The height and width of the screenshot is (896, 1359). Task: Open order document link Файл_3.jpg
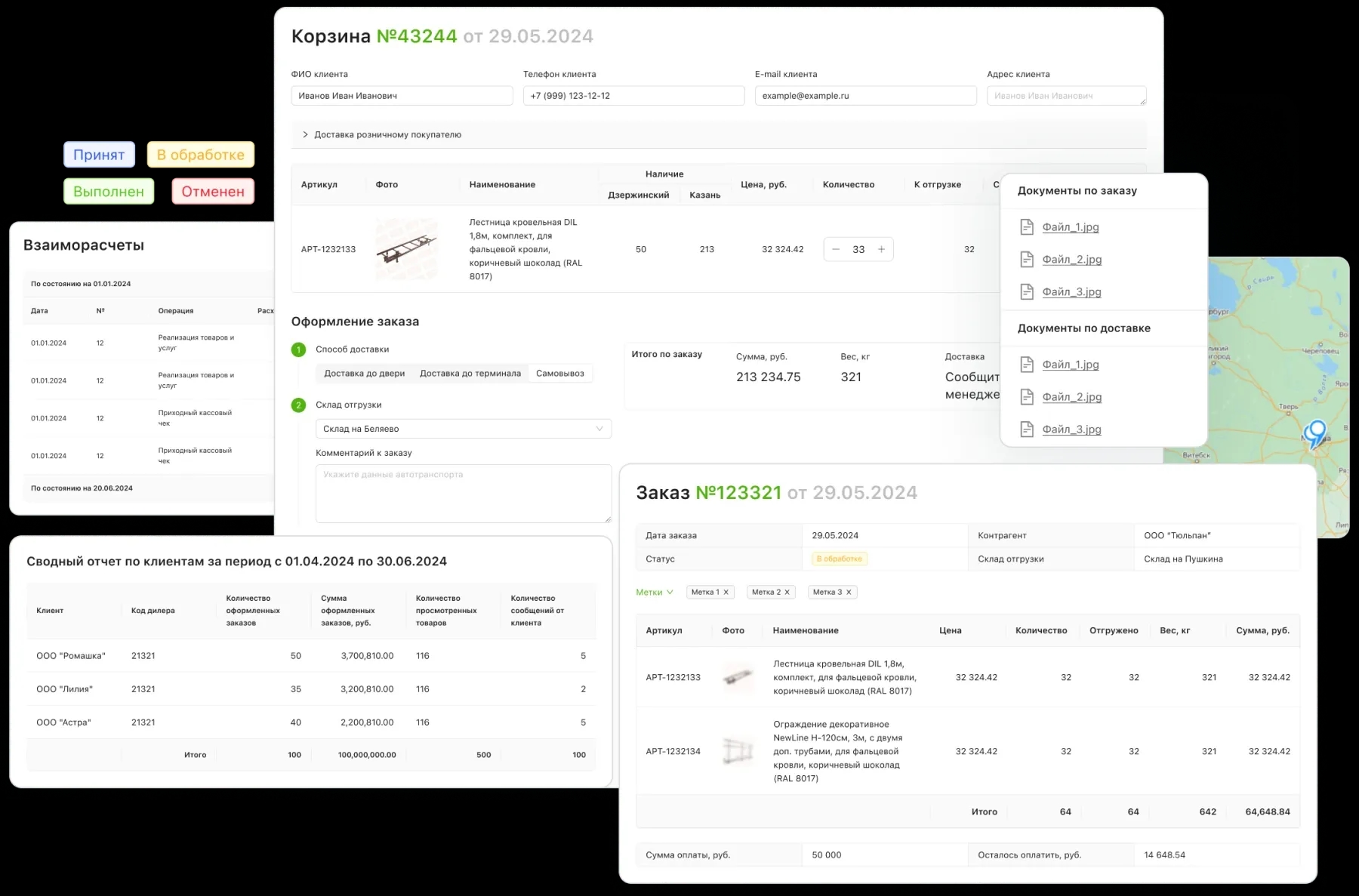1072,292
